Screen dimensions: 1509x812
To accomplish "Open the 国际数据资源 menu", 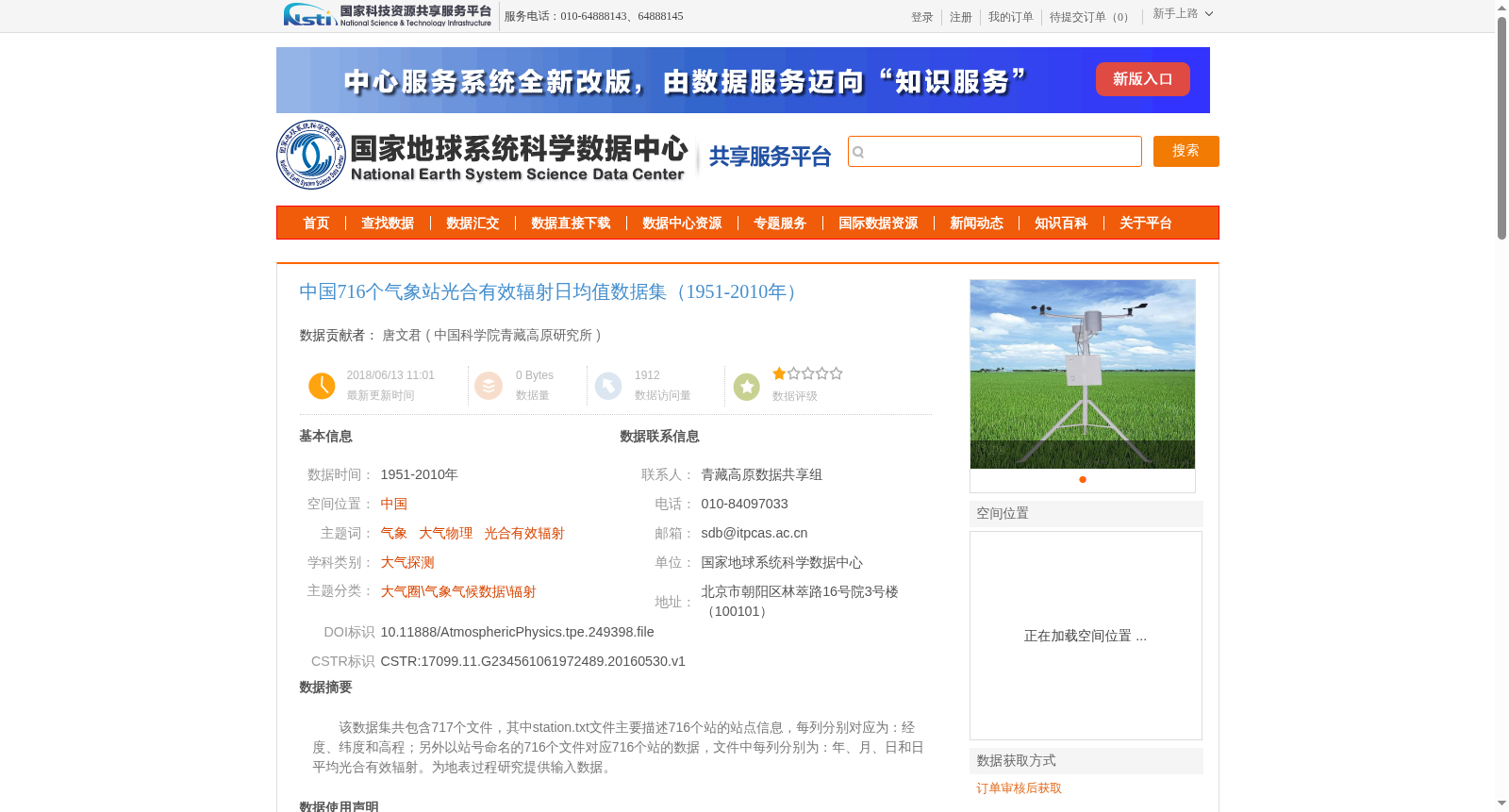I will 878,223.
